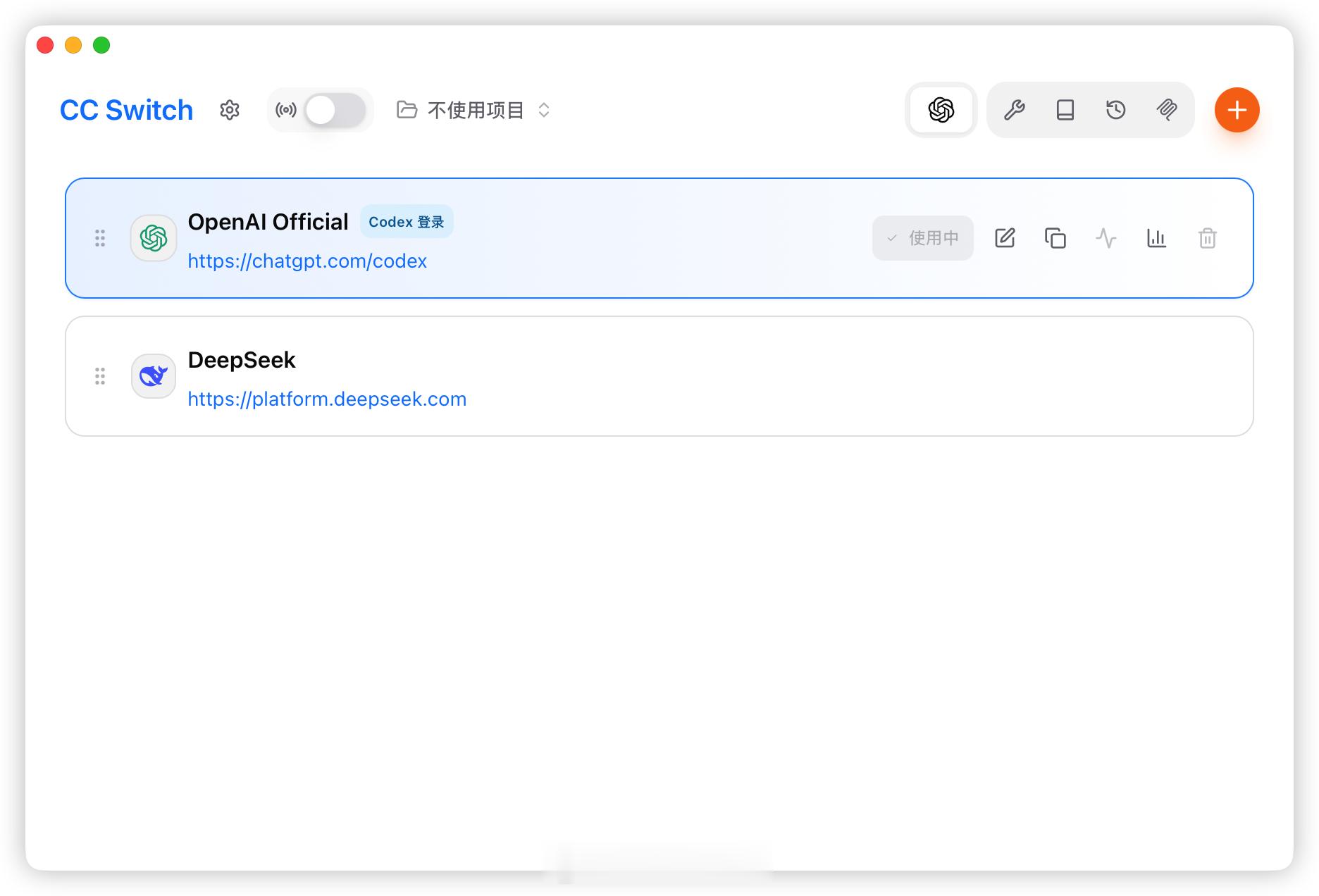
Task: Click the OpenAI Official title
Action: click(x=268, y=222)
